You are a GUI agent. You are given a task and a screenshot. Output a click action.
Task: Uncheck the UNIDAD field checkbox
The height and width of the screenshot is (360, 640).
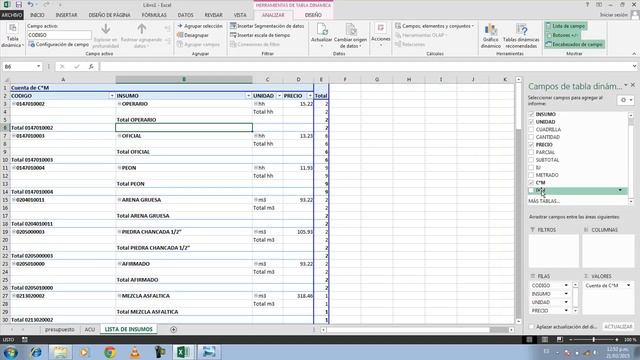point(531,122)
